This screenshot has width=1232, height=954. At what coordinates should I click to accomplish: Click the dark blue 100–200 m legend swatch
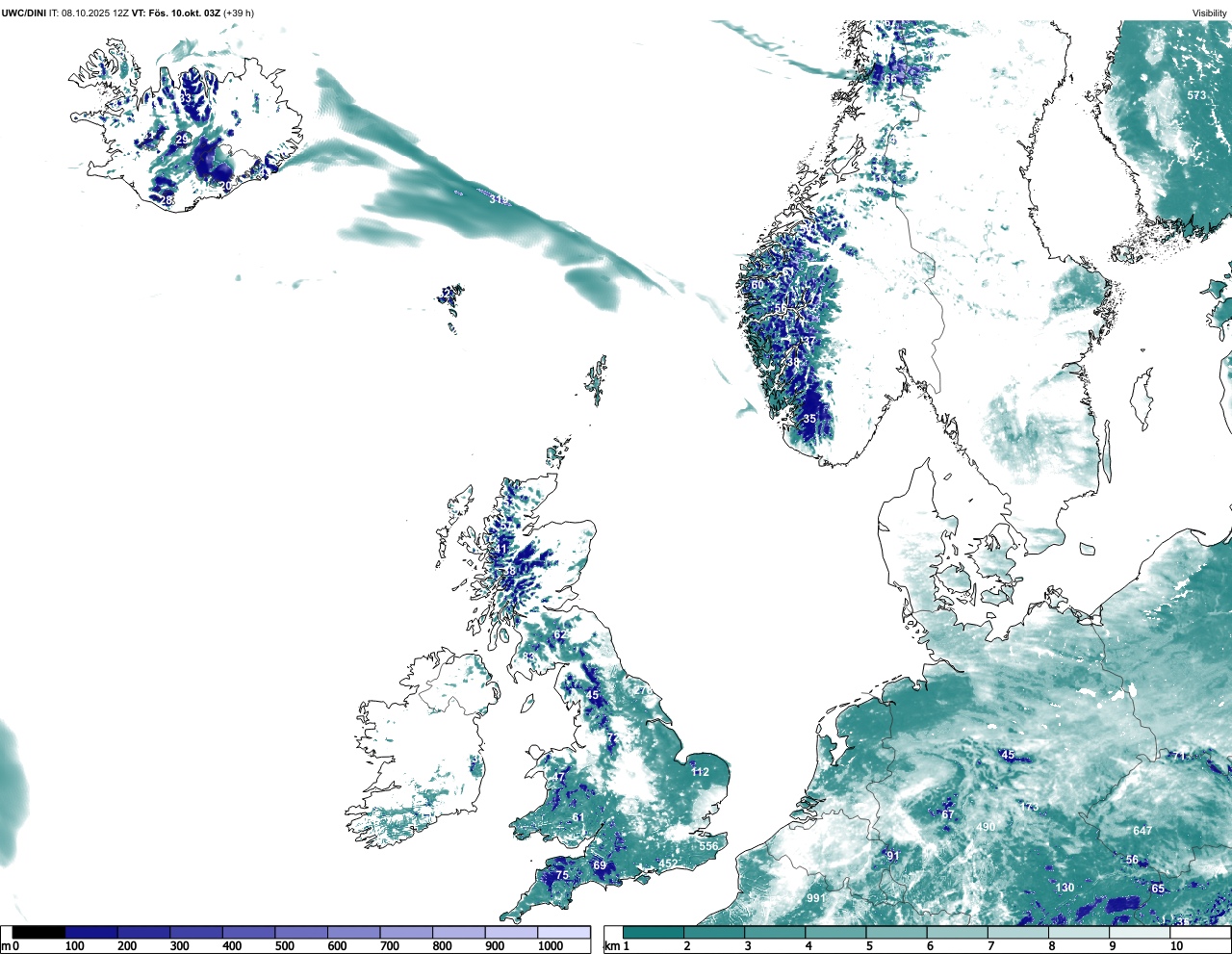91,932
